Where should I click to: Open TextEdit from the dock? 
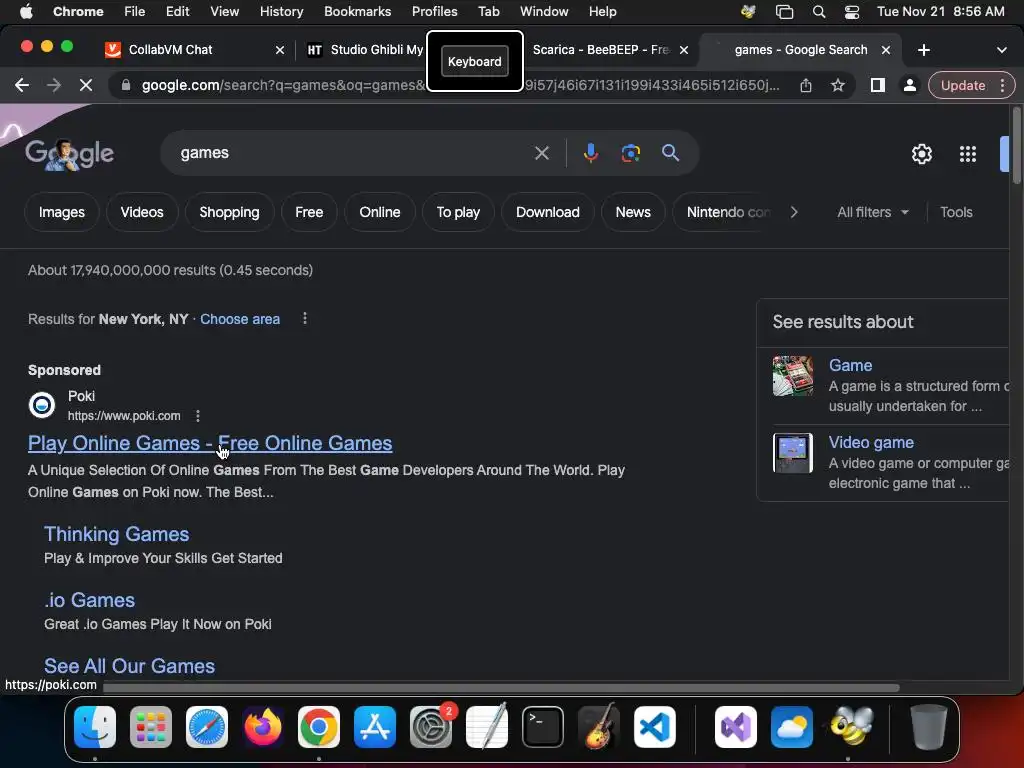(487, 727)
